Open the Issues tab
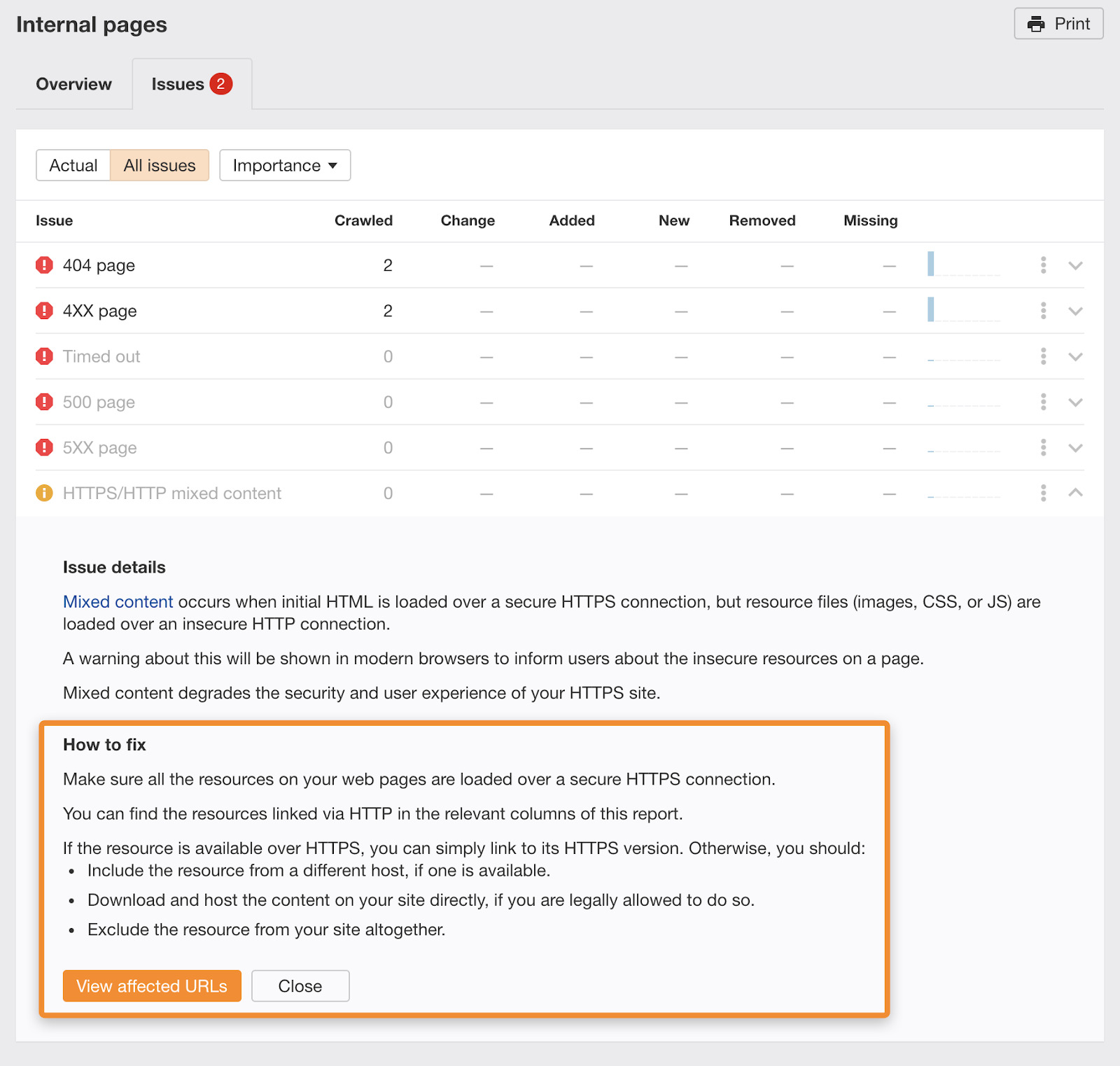 point(179,83)
